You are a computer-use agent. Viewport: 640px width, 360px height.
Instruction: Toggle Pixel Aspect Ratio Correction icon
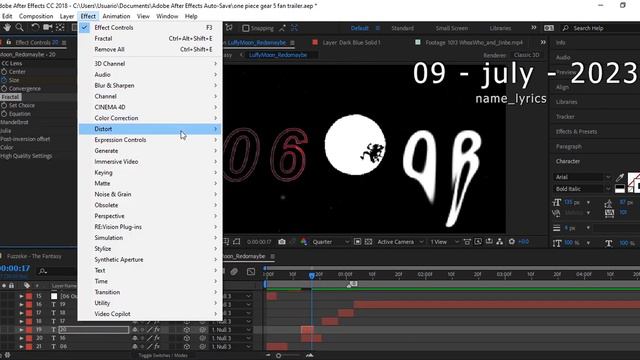467,242
